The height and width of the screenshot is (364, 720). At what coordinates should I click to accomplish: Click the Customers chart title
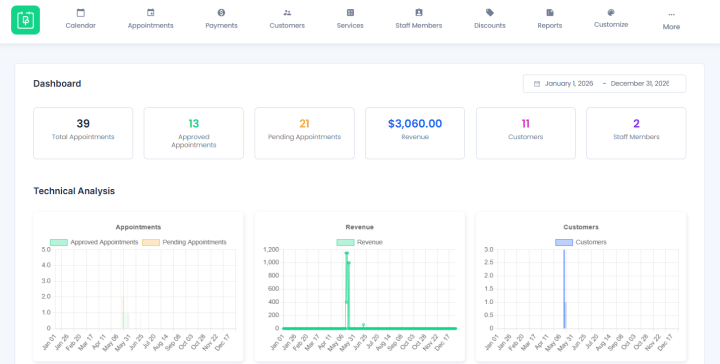point(581,227)
